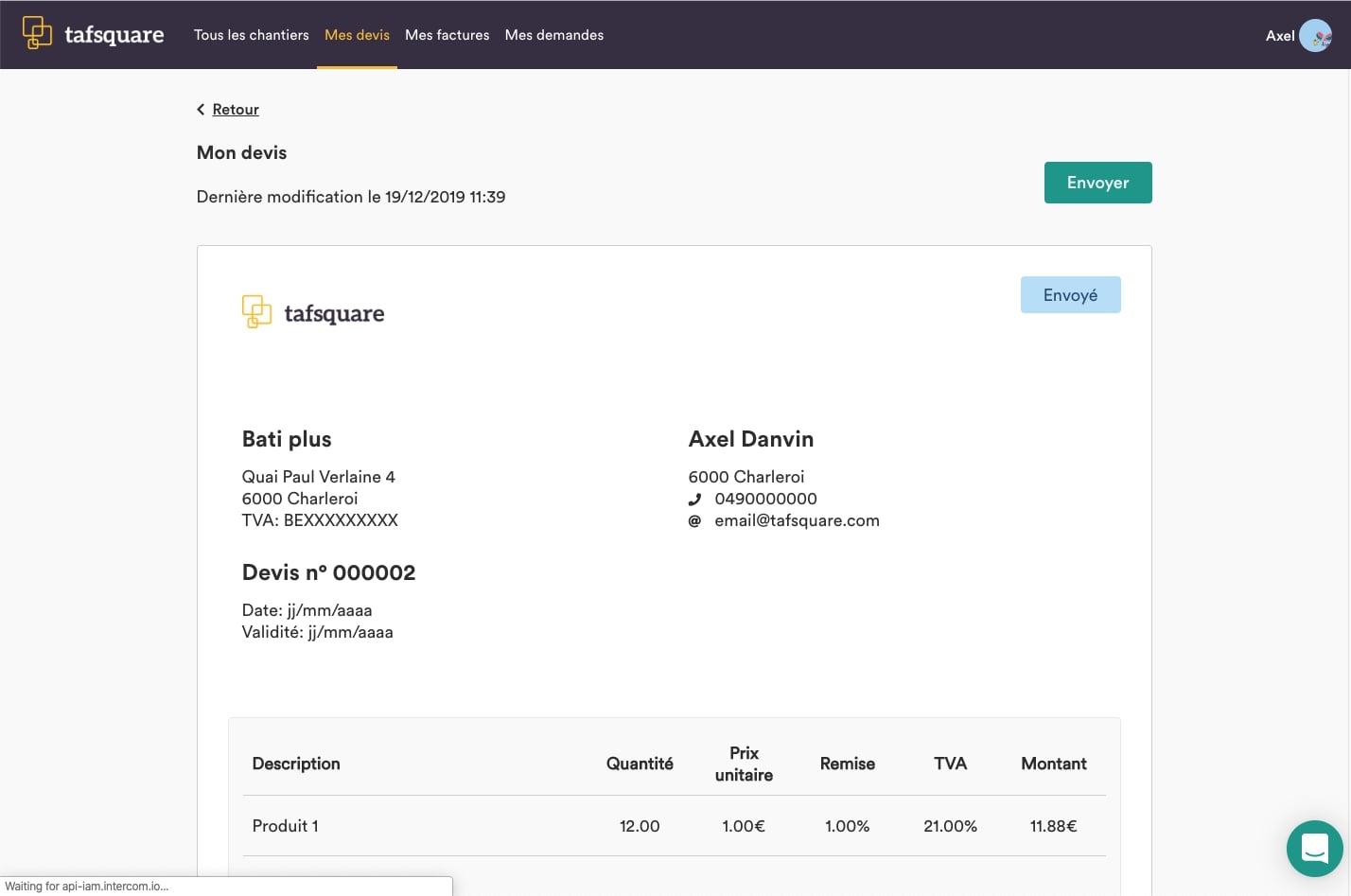Click the Envoyé status badge
The image size is (1351, 896).
tap(1070, 295)
